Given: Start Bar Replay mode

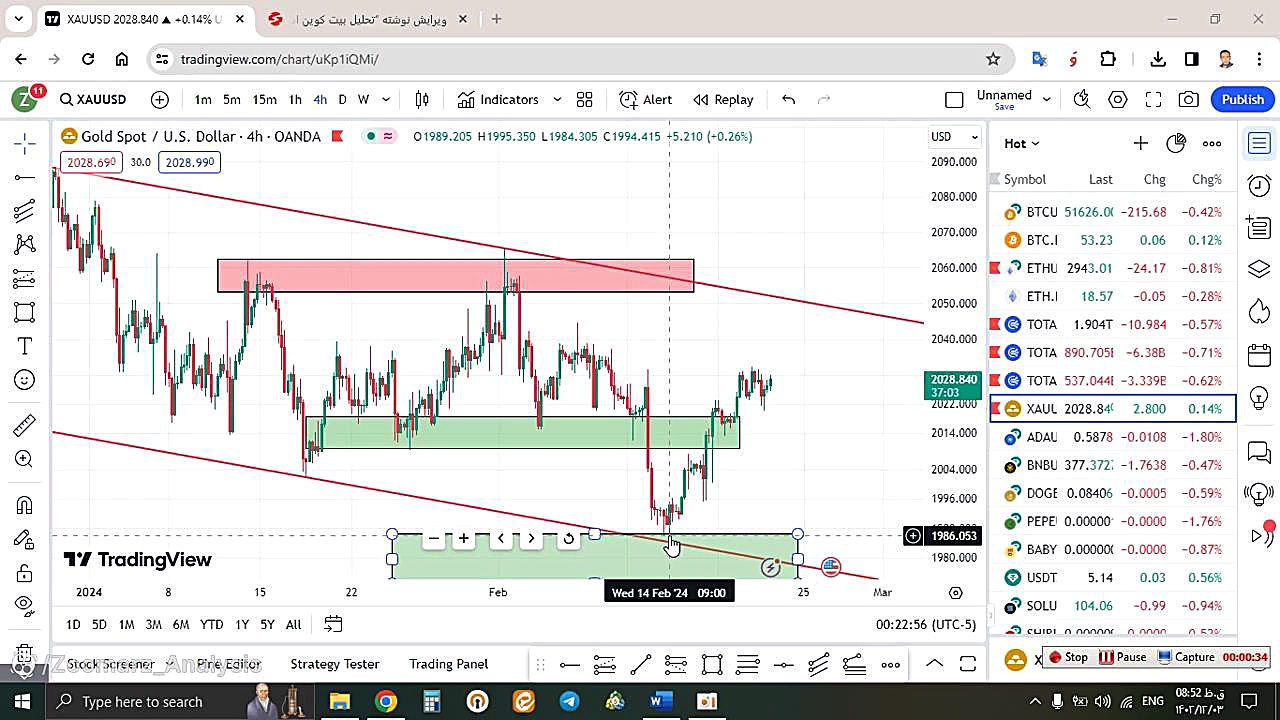Looking at the screenshot, I should click(723, 99).
